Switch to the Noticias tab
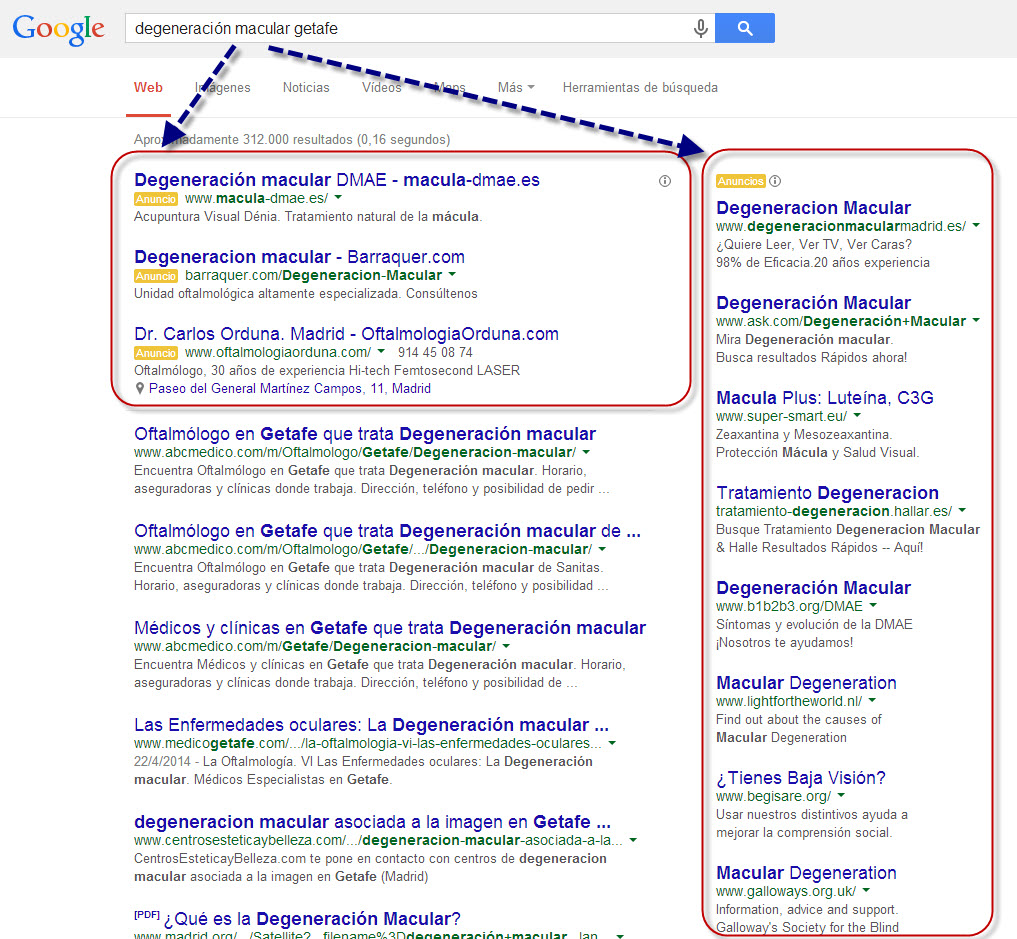The height and width of the screenshot is (939, 1017). pyautogui.click(x=306, y=88)
